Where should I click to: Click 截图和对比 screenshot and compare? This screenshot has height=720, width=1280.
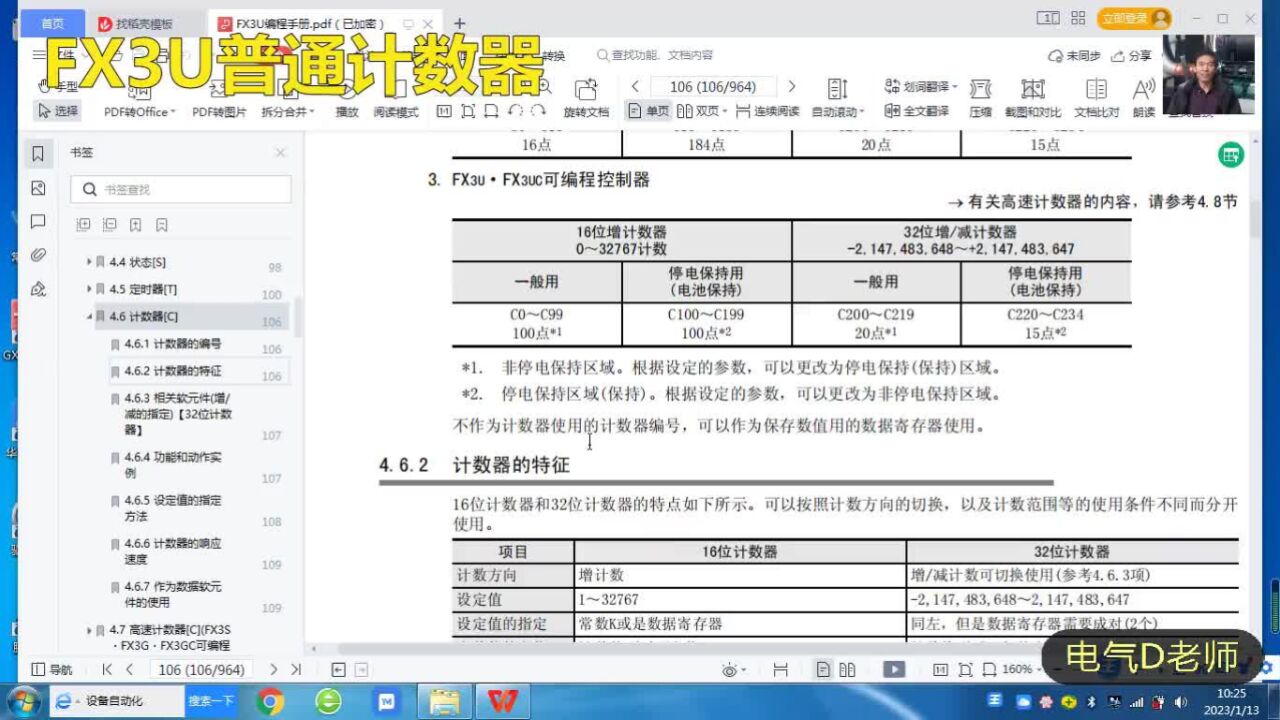(1033, 98)
